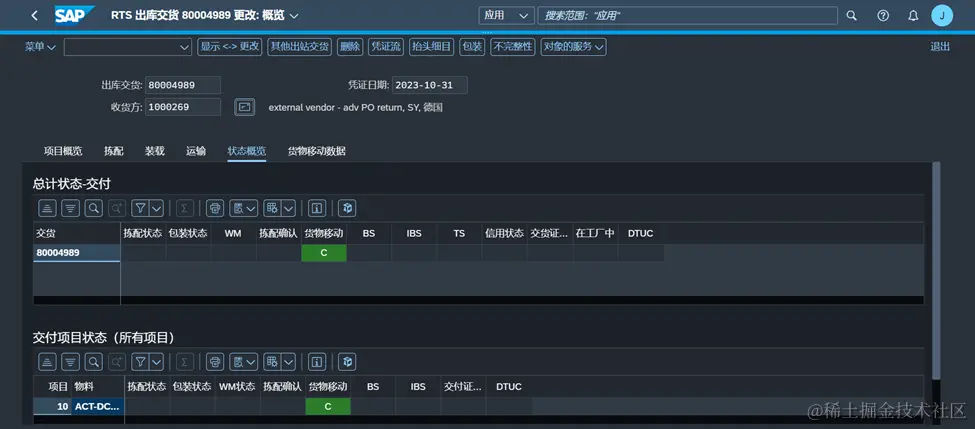Switch to the 货物移动数据 tab

(x=317, y=151)
